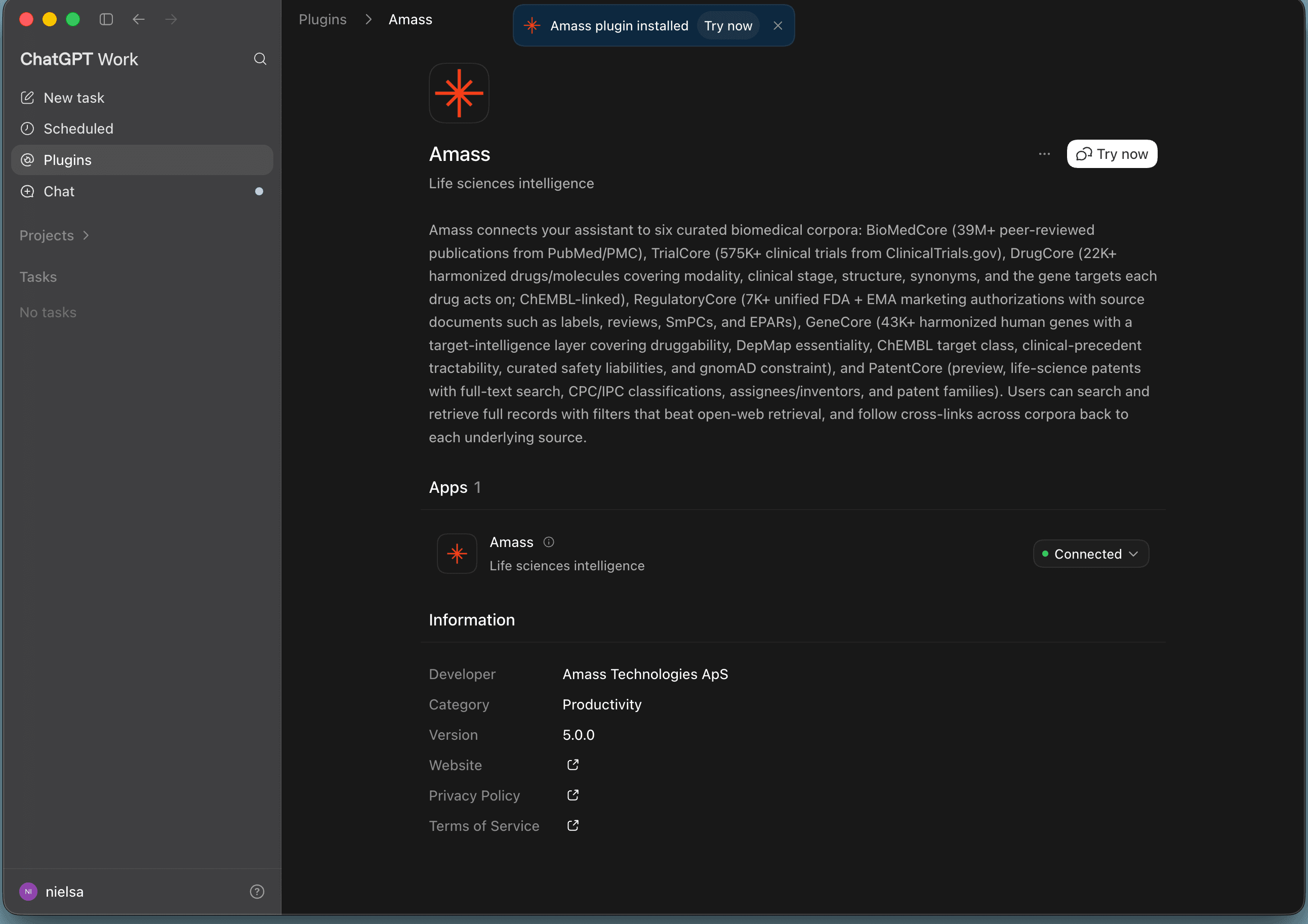Click the Amass star icon in notification

click(x=532, y=26)
